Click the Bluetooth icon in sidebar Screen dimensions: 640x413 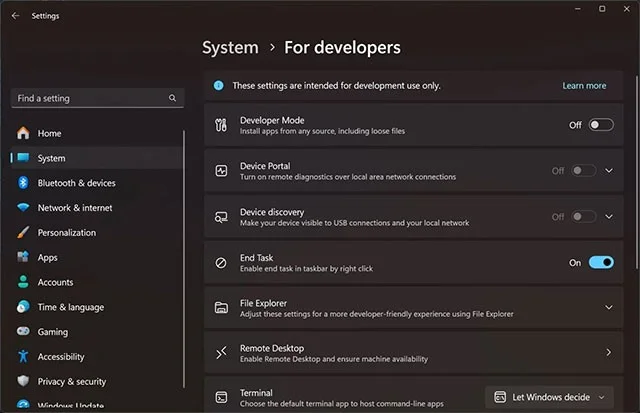click(x=23, y=182)
